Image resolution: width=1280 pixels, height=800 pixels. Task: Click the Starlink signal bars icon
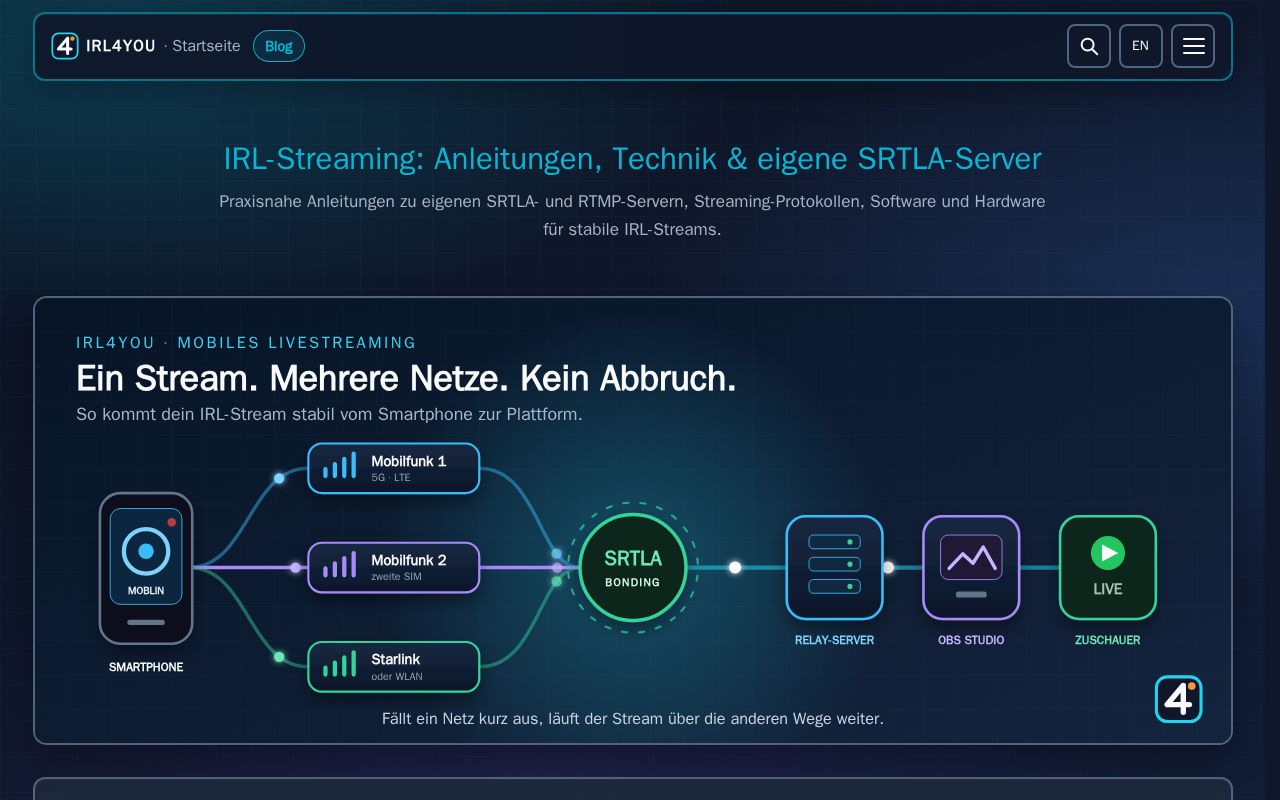coord(339,666)
